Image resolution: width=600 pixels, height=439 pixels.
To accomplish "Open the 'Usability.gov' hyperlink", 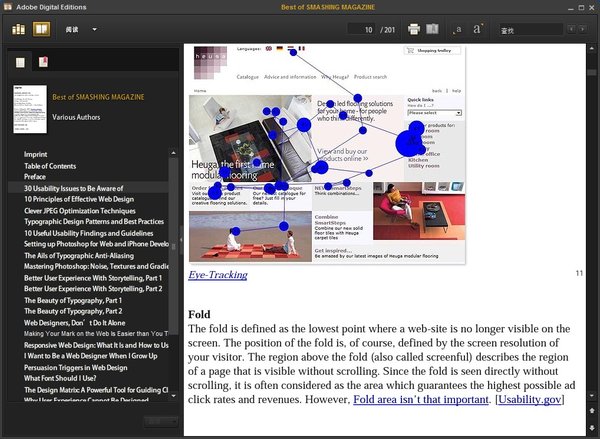I will coord(530,400).
